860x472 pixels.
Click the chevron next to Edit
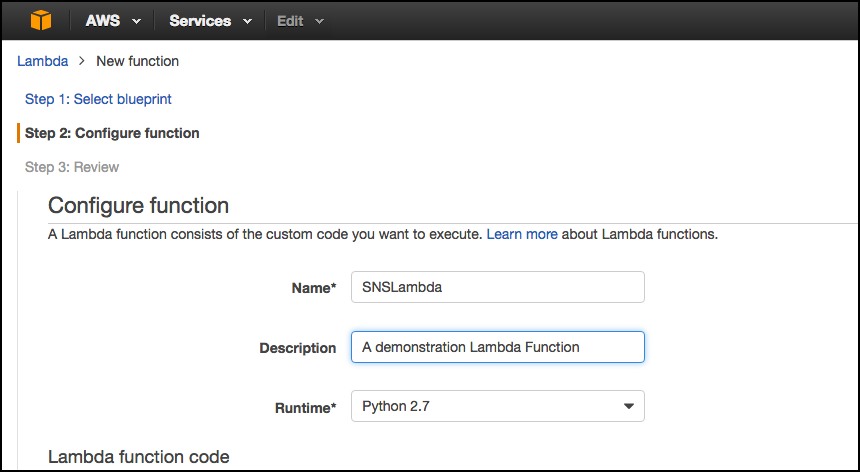tap(319, 21)
